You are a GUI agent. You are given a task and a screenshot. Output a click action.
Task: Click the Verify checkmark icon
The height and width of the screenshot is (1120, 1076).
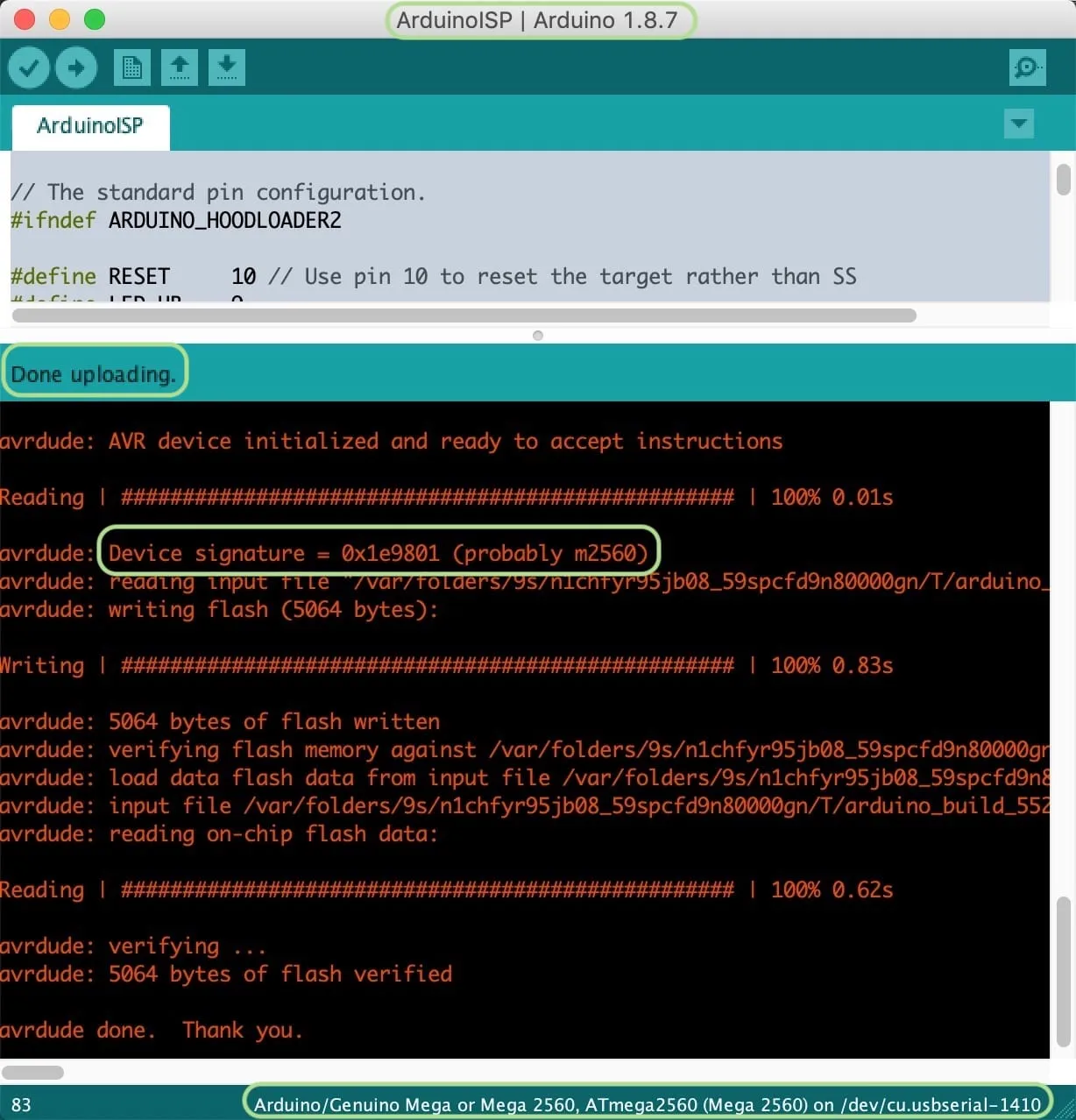tap(28, 67)
